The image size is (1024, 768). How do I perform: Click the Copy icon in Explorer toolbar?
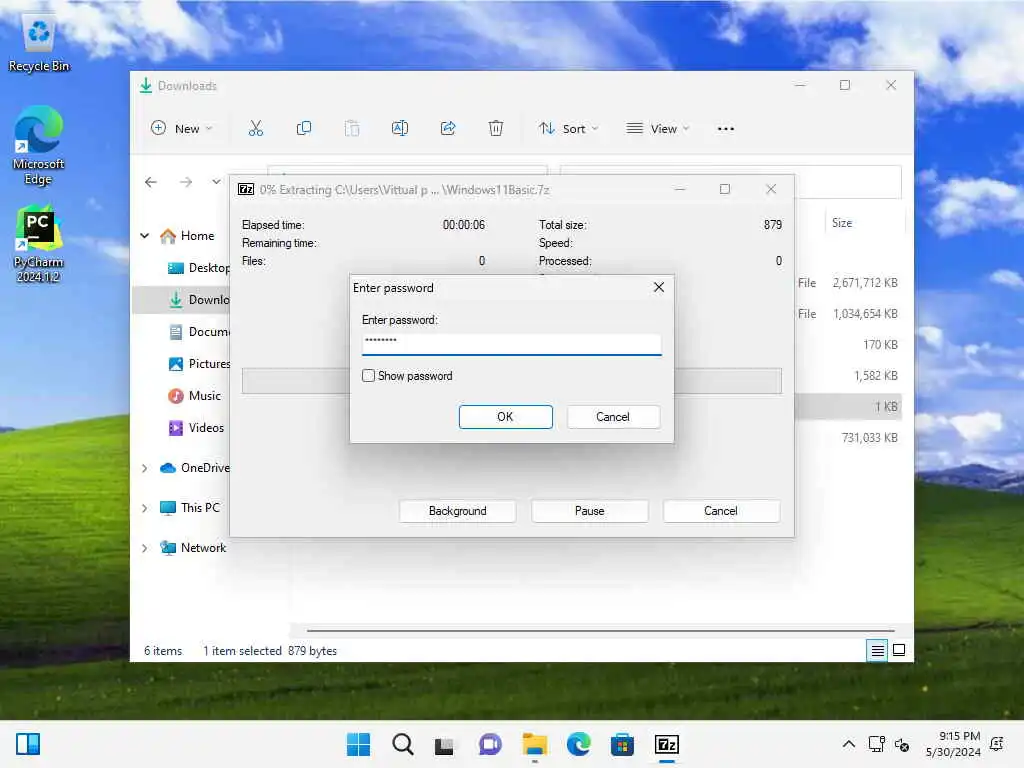tap(304, 129)
